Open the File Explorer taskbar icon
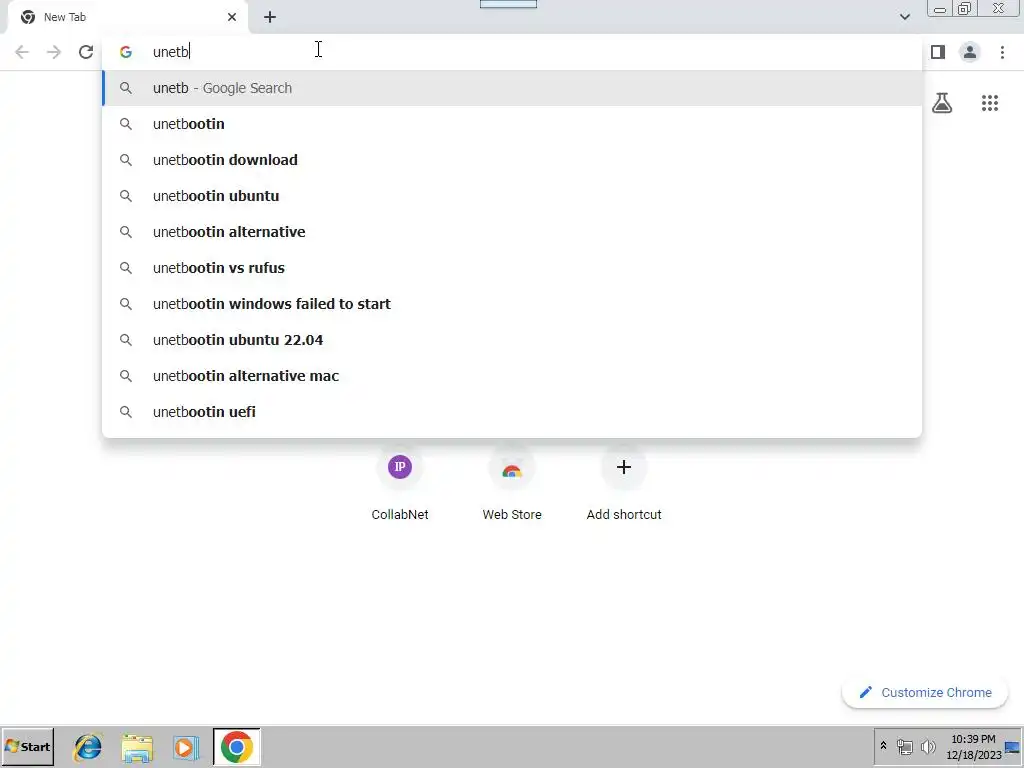Viewport: 1024px width, 768px height. pyautogui.click(x=137, y=747)
